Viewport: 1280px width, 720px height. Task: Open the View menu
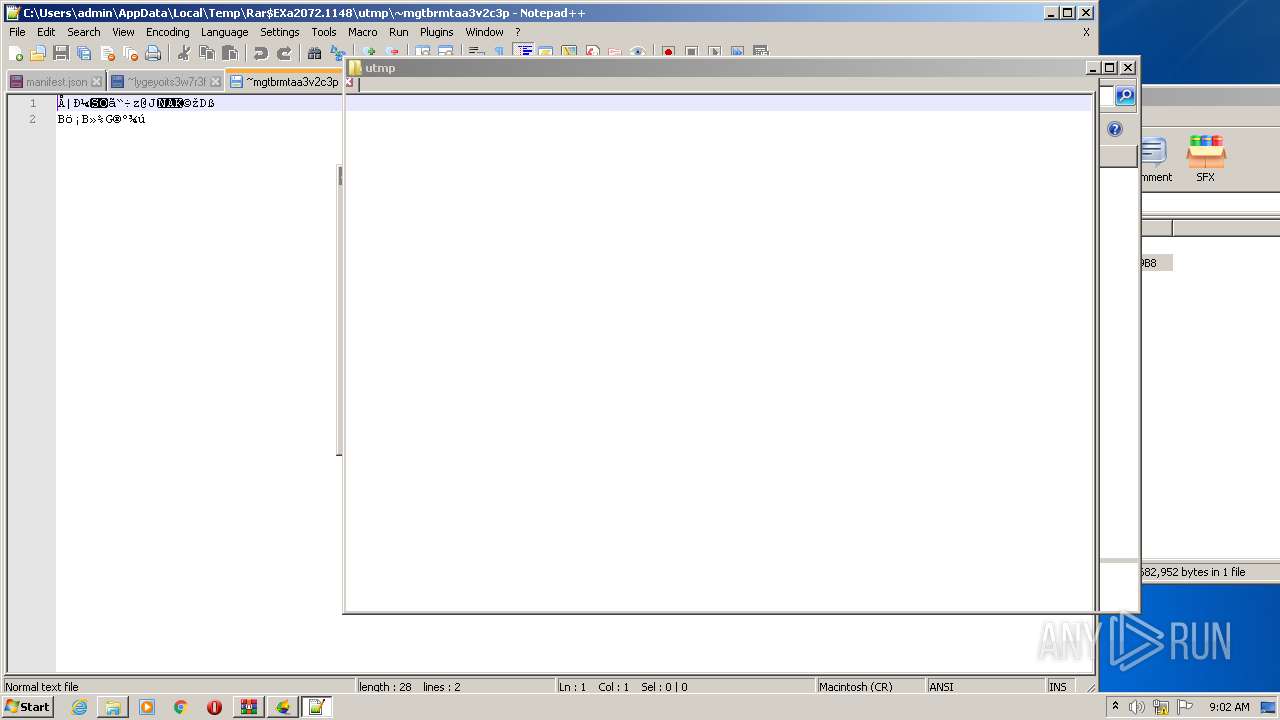[123, 32]
